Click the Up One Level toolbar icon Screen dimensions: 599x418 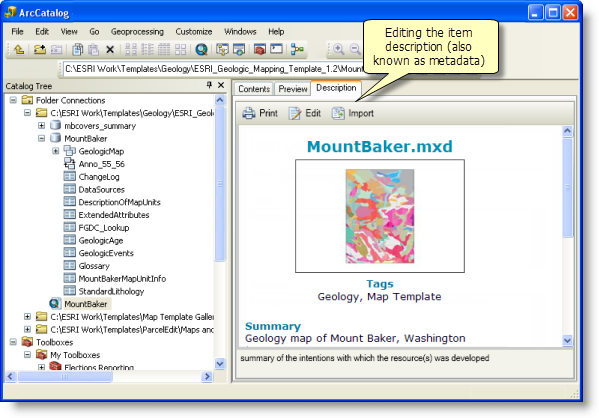coord(19,49)
